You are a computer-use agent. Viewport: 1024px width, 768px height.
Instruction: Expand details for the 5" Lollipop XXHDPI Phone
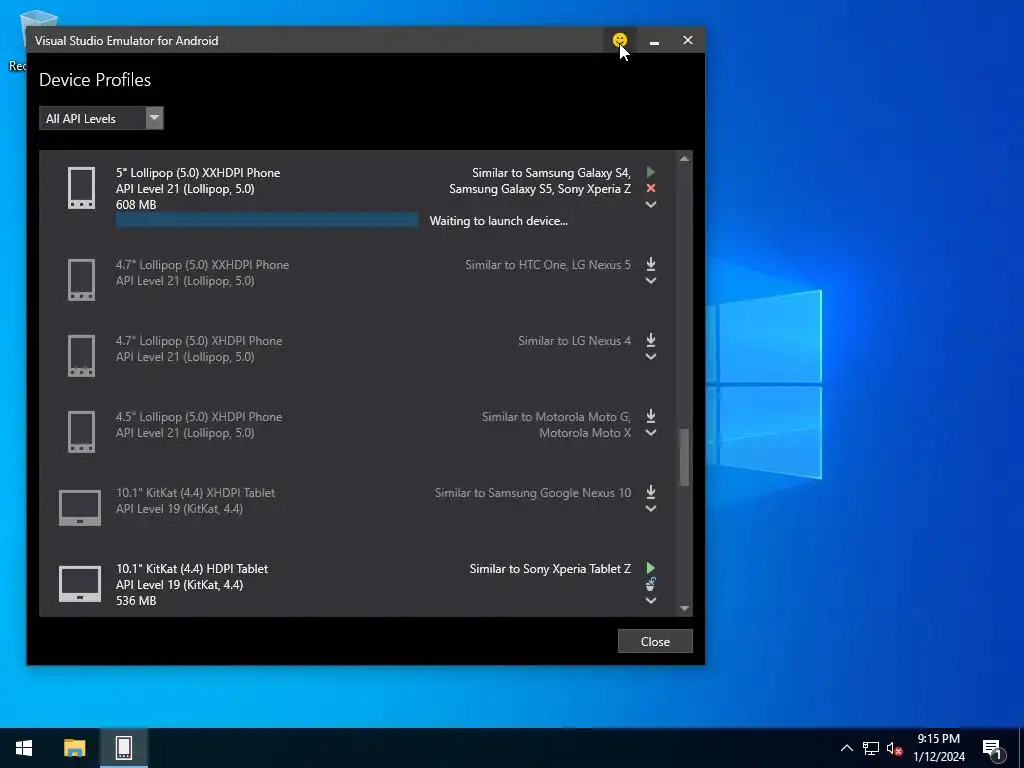[650, 204]
